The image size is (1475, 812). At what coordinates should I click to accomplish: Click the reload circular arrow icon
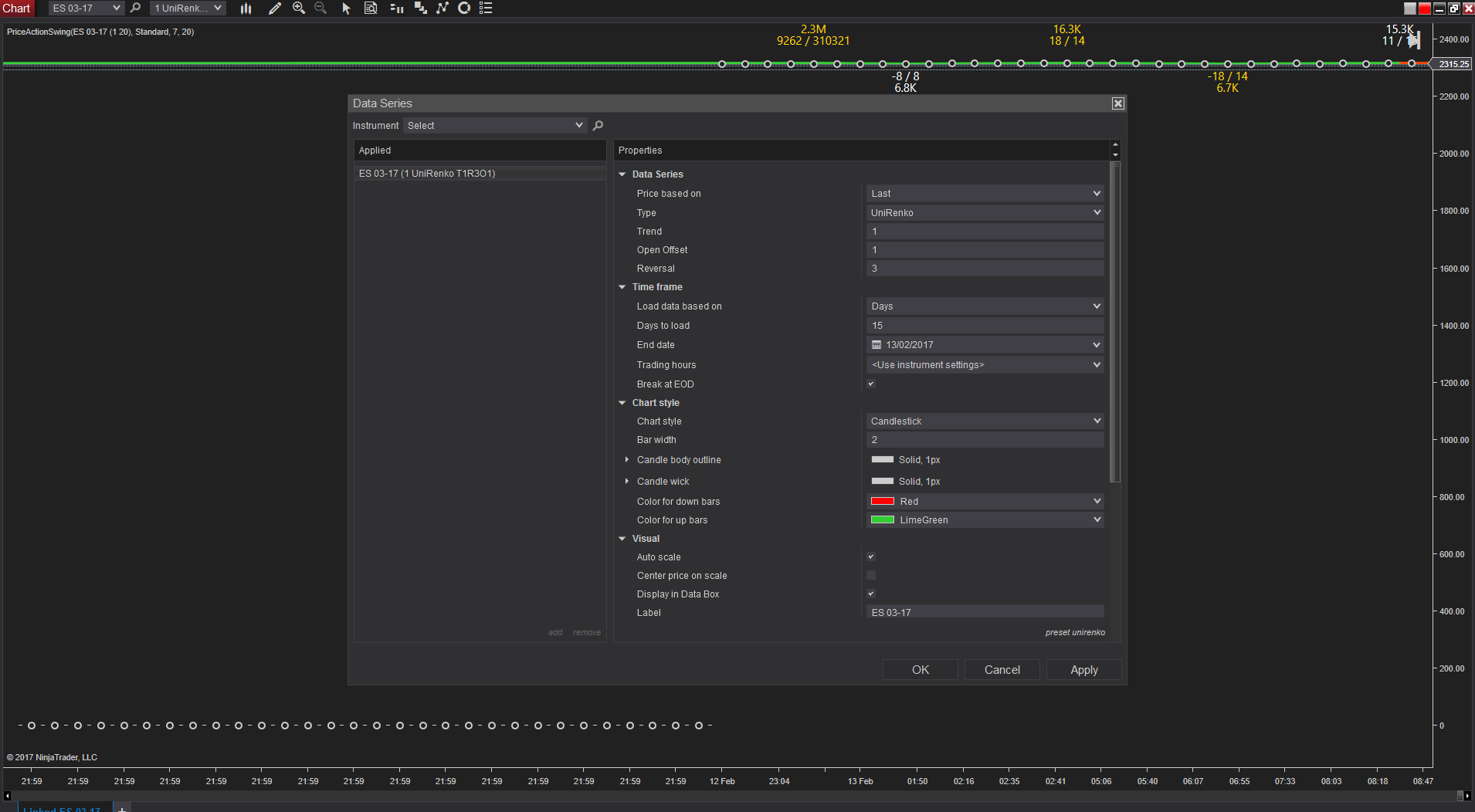[464, 8]
